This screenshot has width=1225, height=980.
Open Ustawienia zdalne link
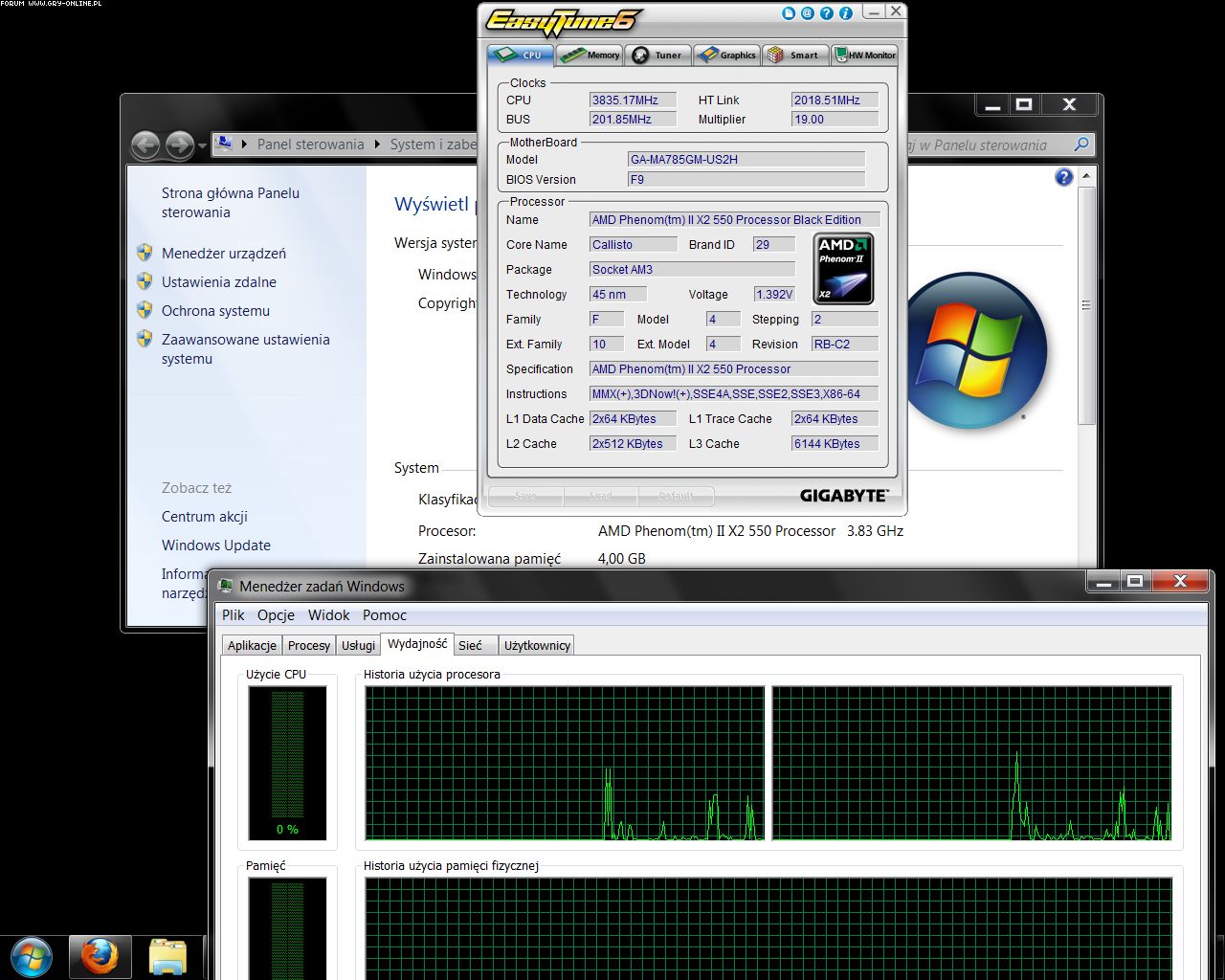pyautogui.click(x=219, y=282)
